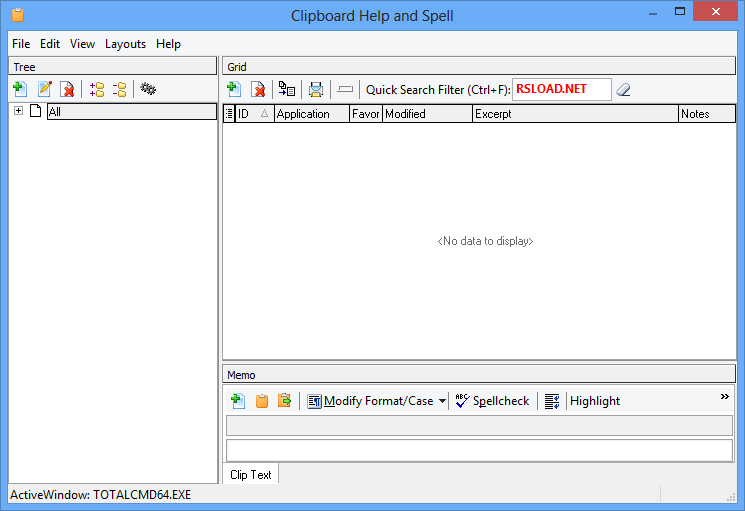Expand the All tree node
Image resolution: width=745 pixels, height=511 pixels.
click(x=18, y=111)
